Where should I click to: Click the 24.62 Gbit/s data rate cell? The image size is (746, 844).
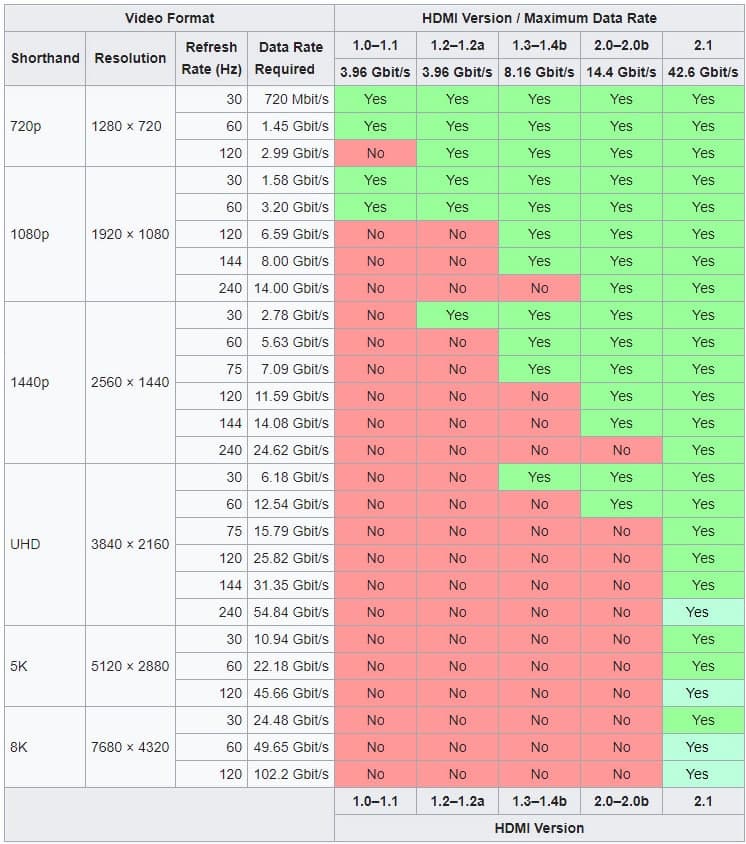tap(291, 450)
